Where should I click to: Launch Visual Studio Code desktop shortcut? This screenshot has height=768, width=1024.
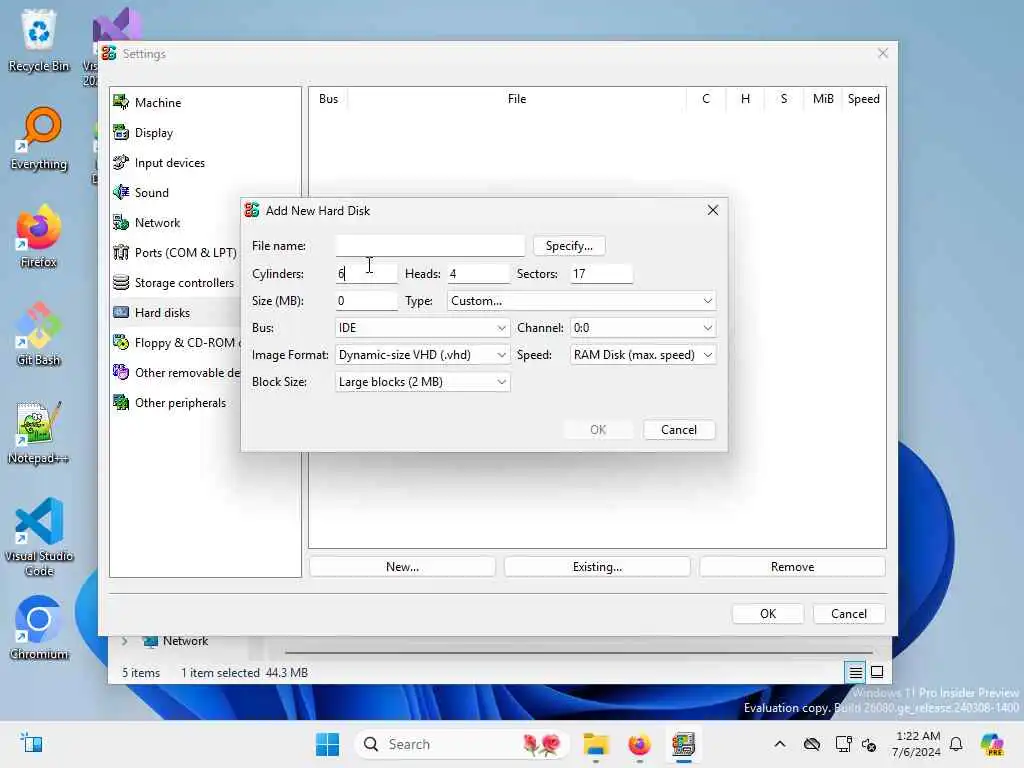[x=39, y=537]
